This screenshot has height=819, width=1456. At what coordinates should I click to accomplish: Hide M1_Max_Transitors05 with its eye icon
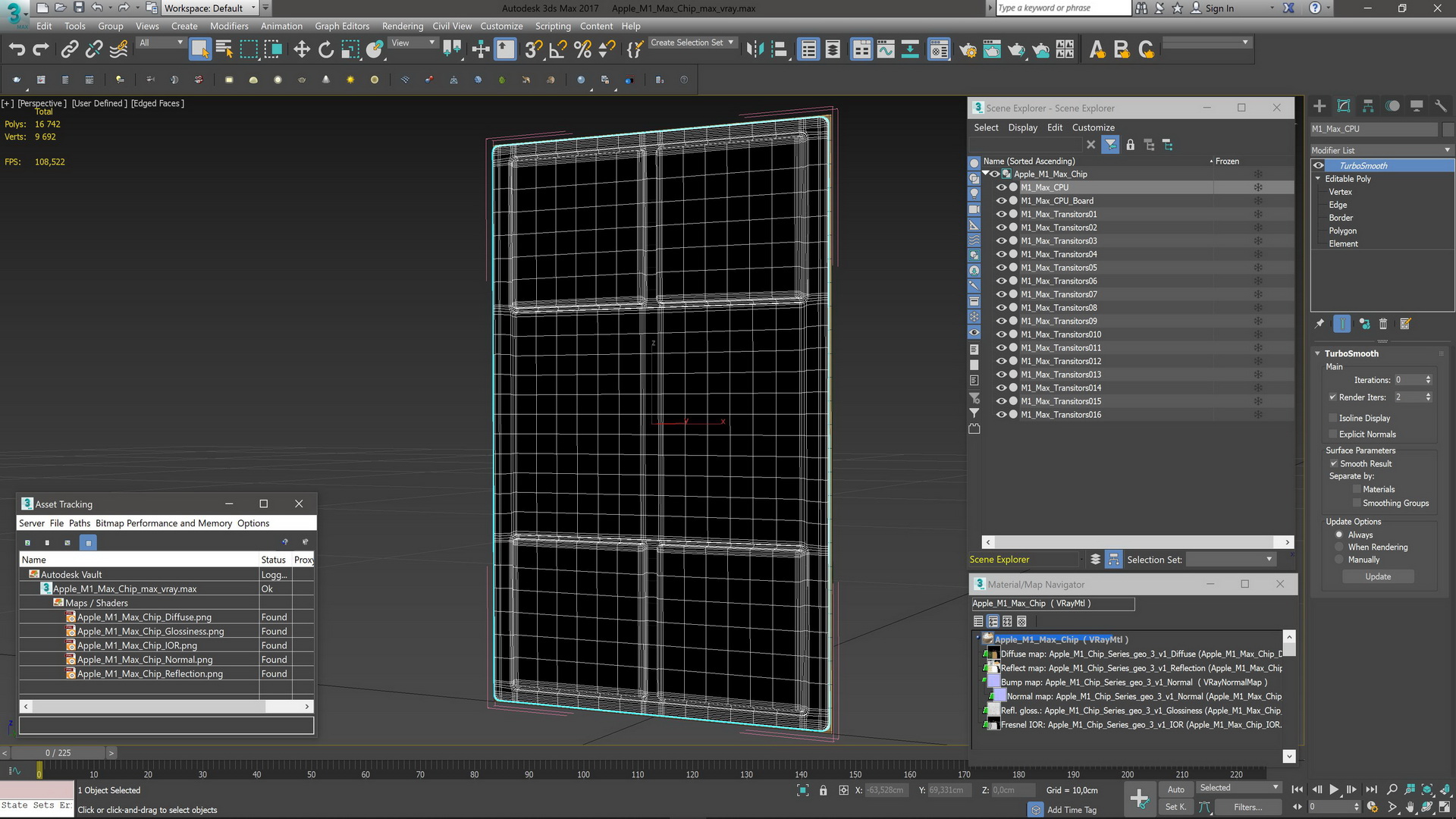pos(1001,268)
